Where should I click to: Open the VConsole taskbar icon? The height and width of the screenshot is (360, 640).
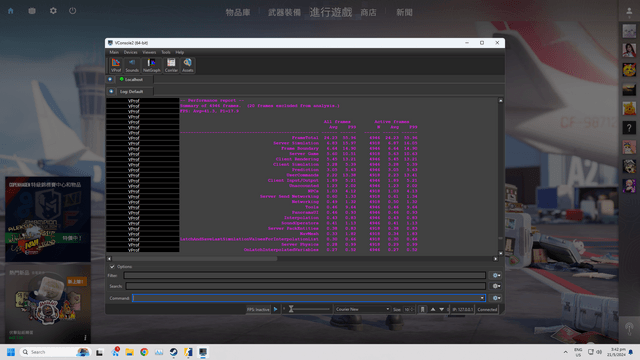[203, 352]
